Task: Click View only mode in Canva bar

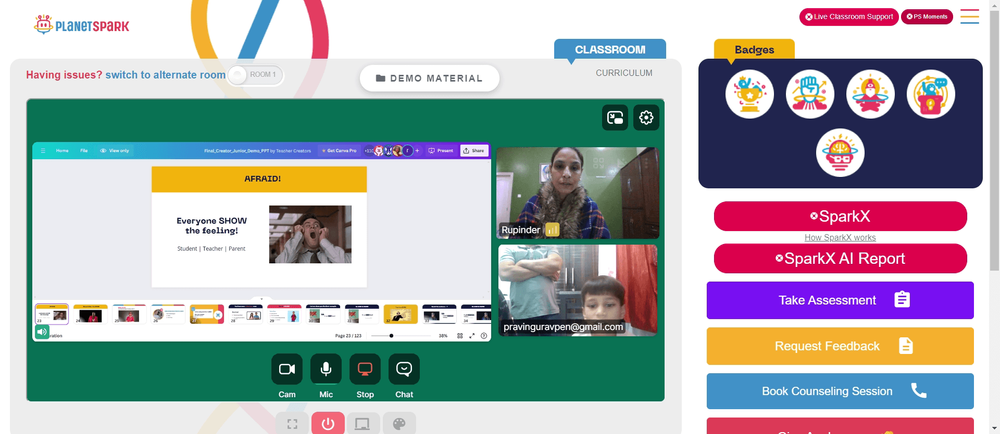Action: pyautogui.click(x=114, y=151)
